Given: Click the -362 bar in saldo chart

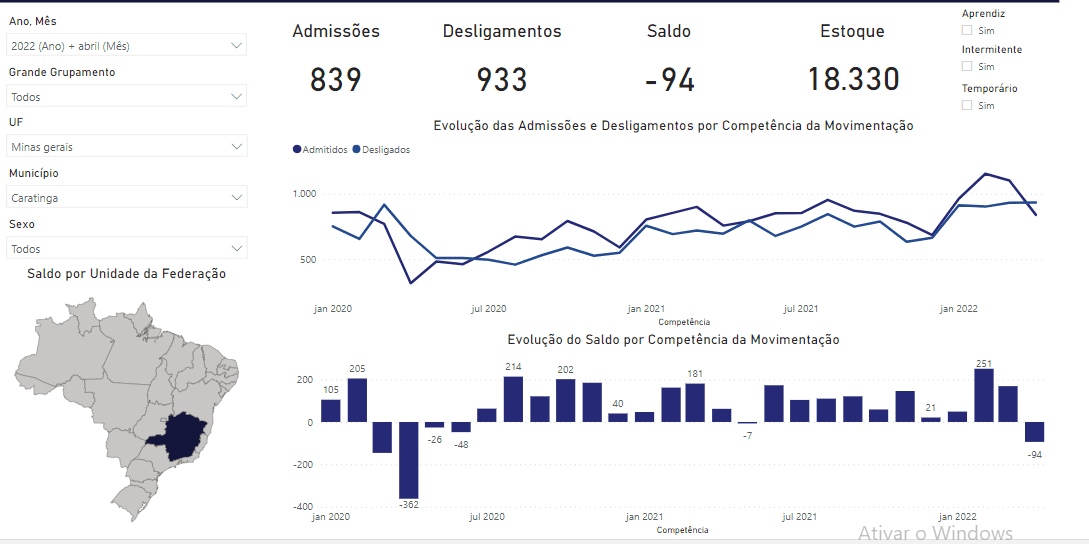Looking at the screenshot, I should 409,460.
